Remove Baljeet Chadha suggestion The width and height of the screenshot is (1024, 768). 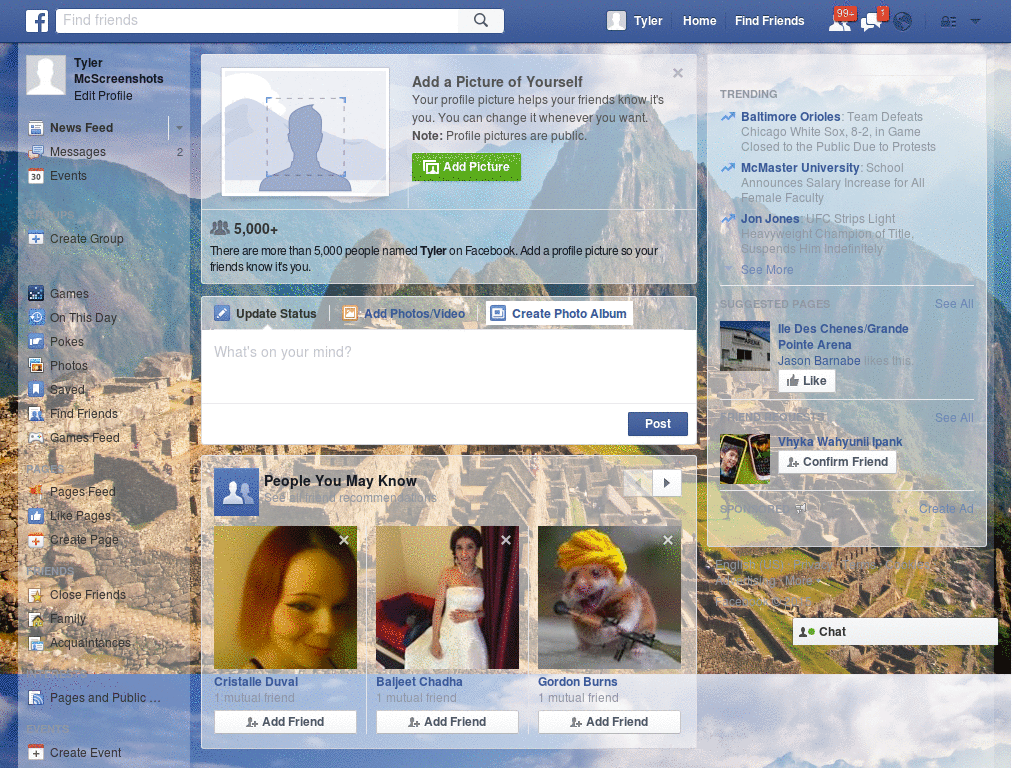(x=505, y=540)
